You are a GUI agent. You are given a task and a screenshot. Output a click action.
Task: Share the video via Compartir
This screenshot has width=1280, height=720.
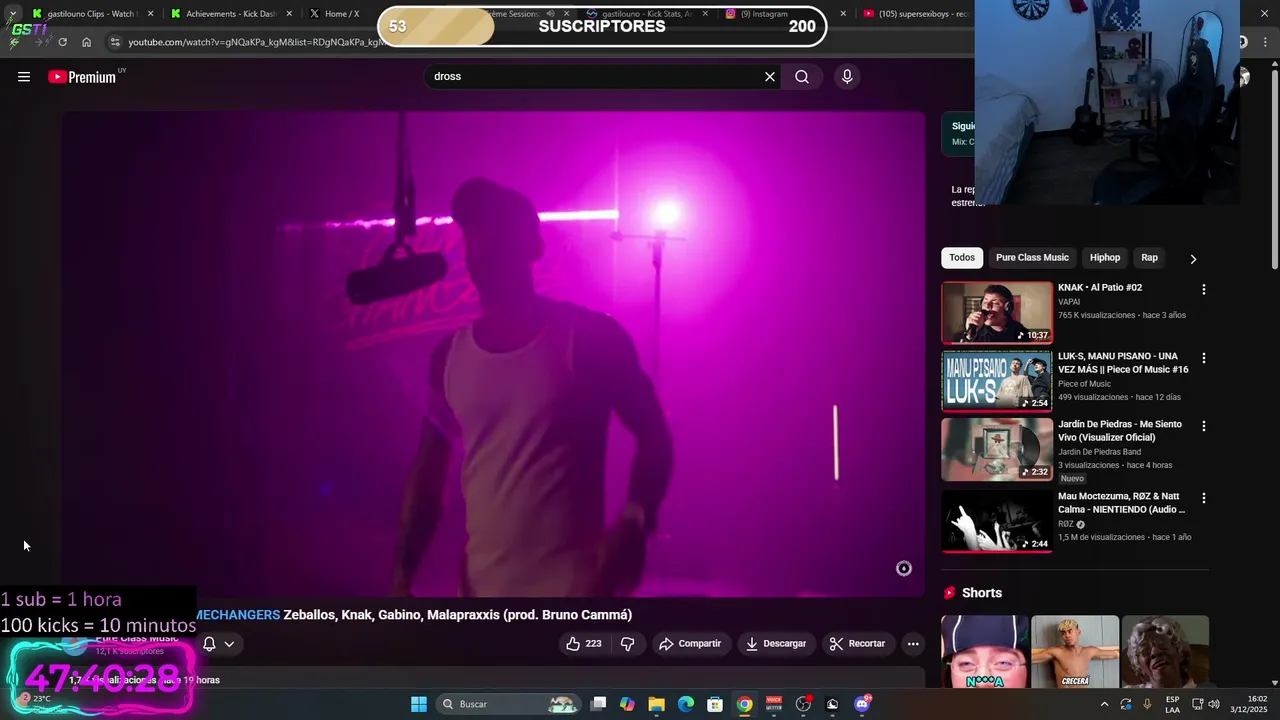click(x=690, y=644)
